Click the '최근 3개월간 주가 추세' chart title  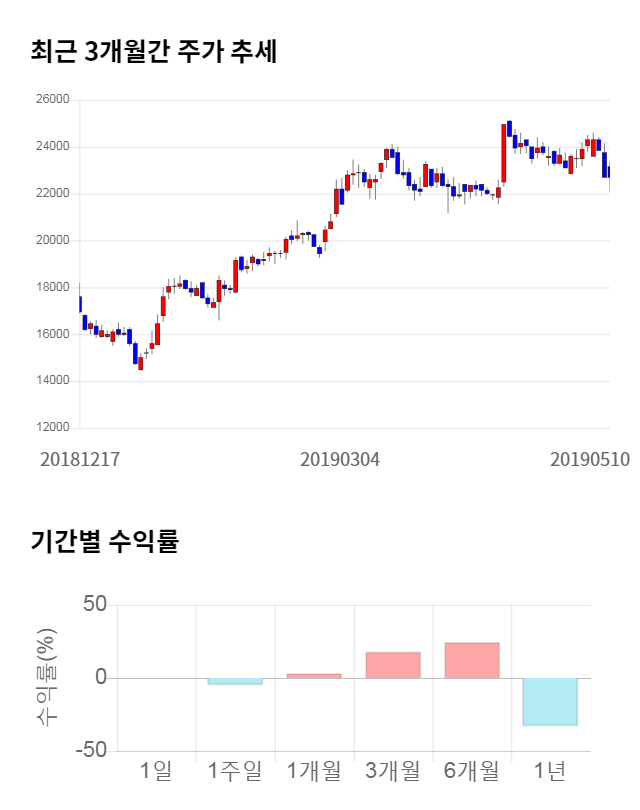point(153,51)
